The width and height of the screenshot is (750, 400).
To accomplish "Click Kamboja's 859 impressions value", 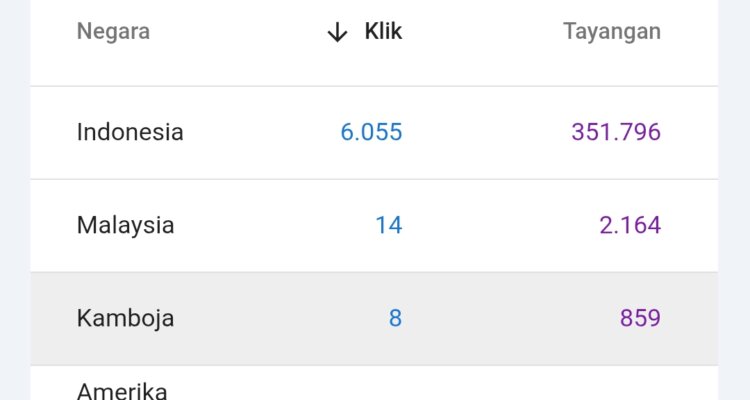I will tap(640, 319).
